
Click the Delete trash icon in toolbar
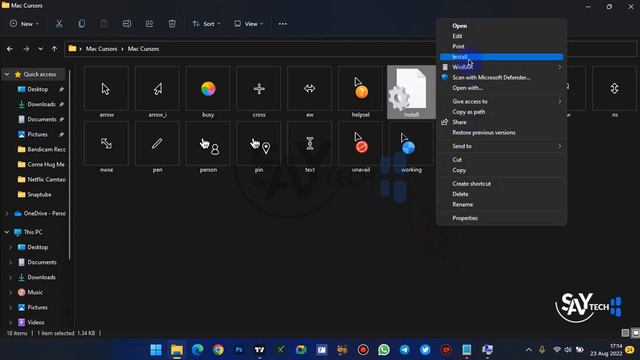[x=172, y=24]
